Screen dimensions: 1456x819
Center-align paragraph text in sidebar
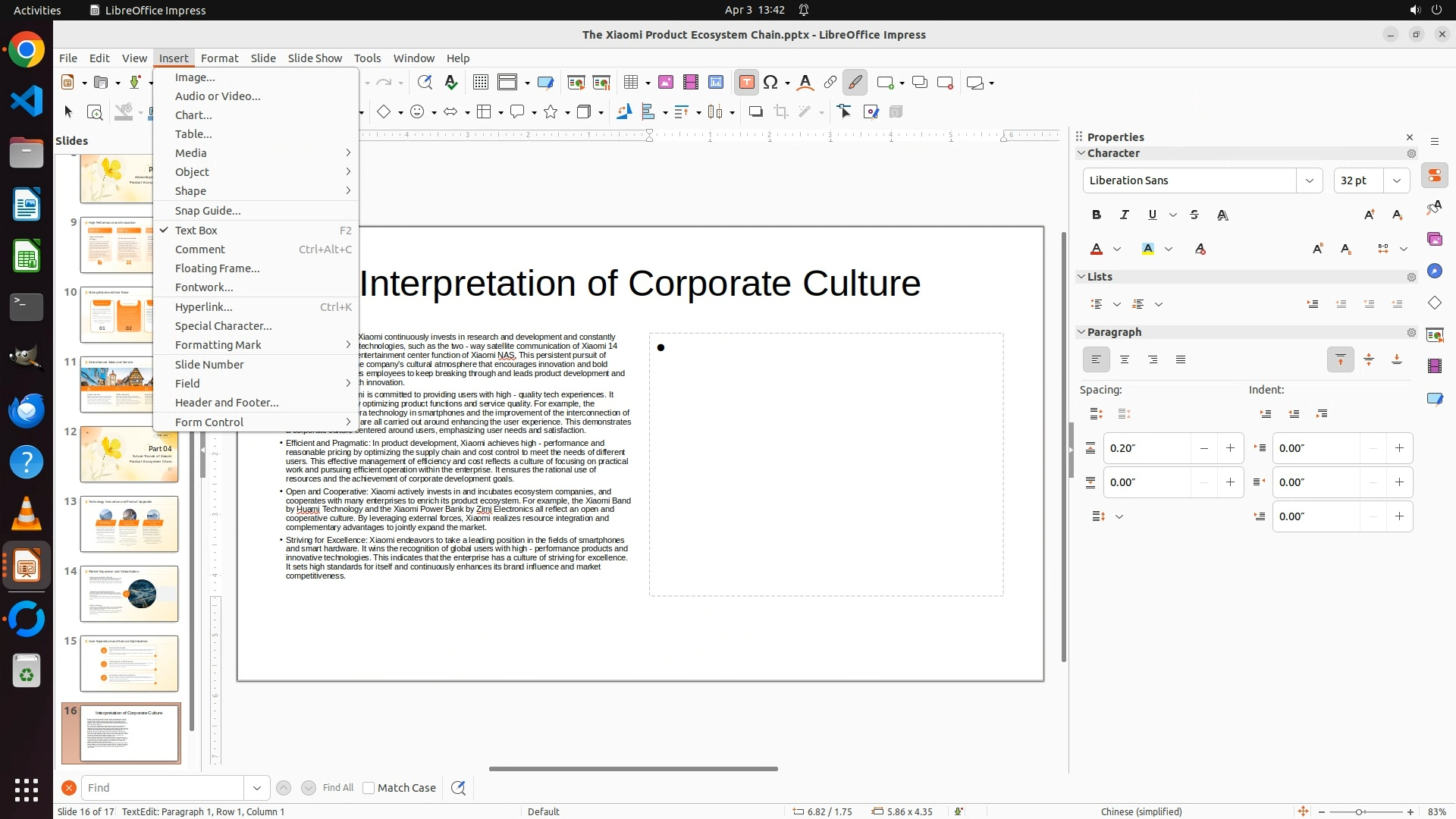1125,359
